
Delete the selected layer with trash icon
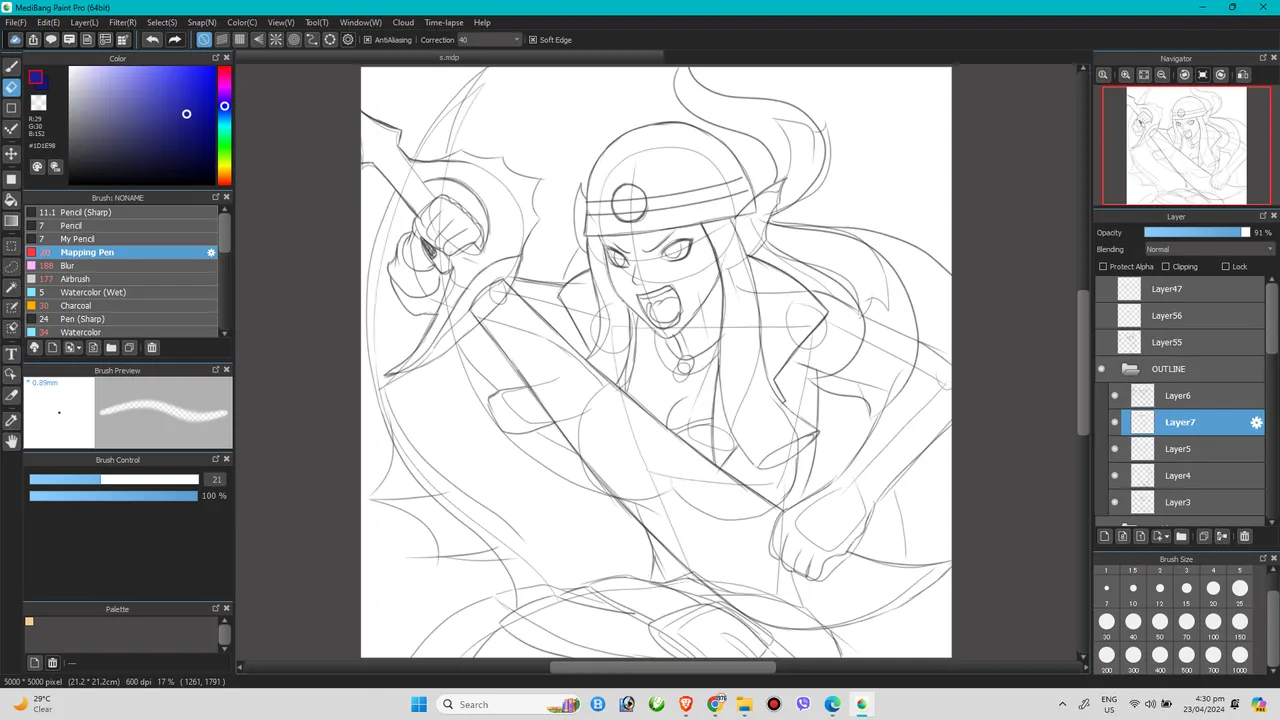(1245, 537)
